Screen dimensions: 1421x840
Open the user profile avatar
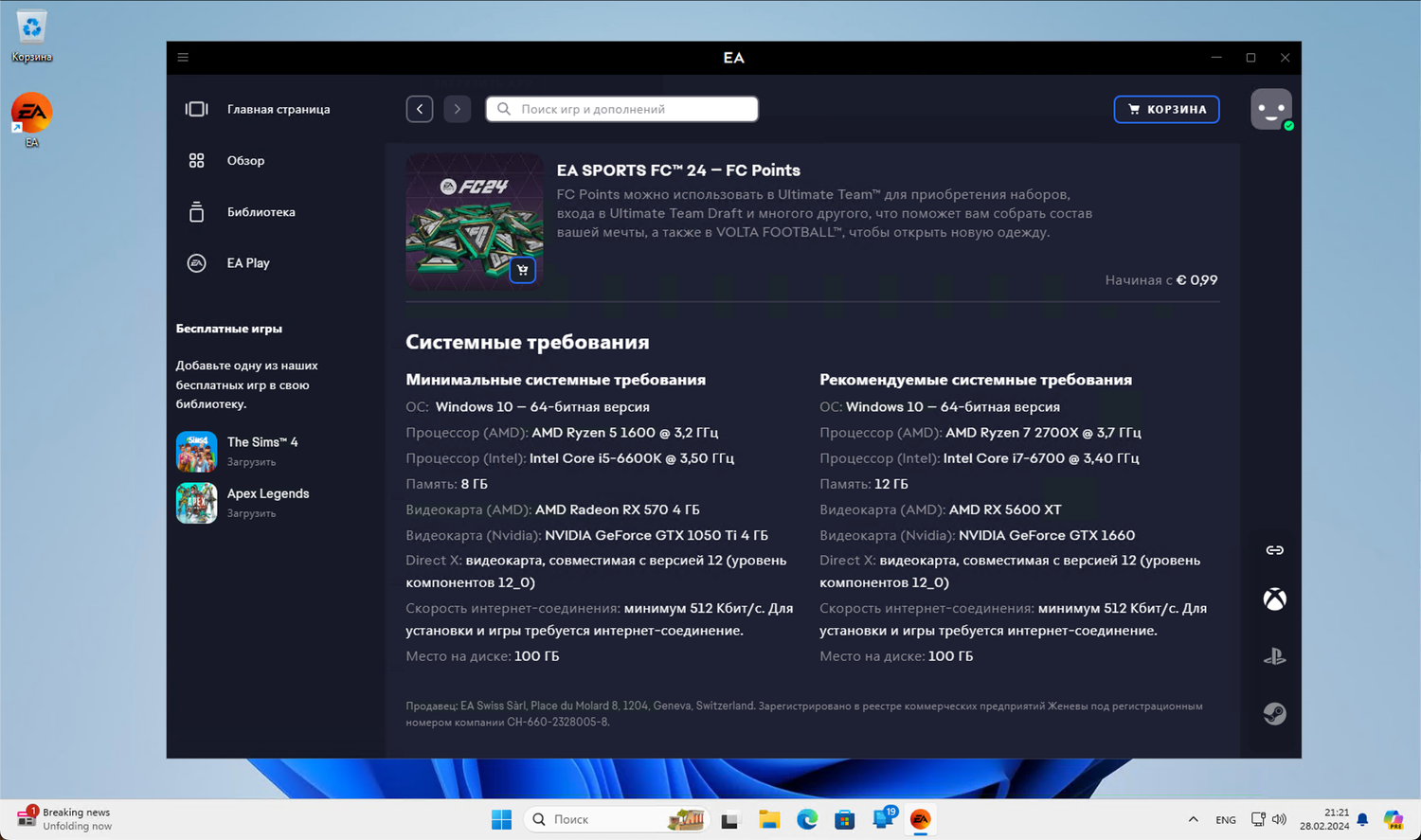pyautogui.click(x=1271, y=109)
